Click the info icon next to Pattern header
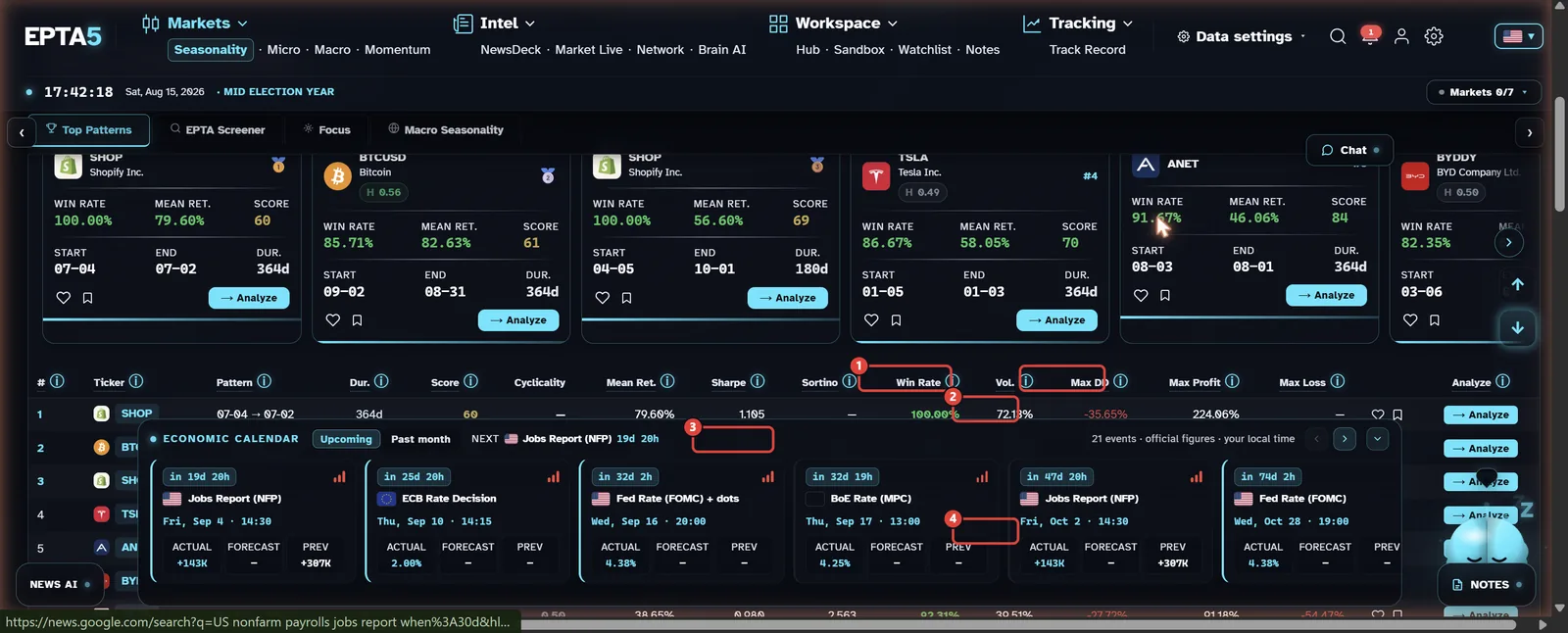The image size is (1568, 633). (x=265, y=381)
